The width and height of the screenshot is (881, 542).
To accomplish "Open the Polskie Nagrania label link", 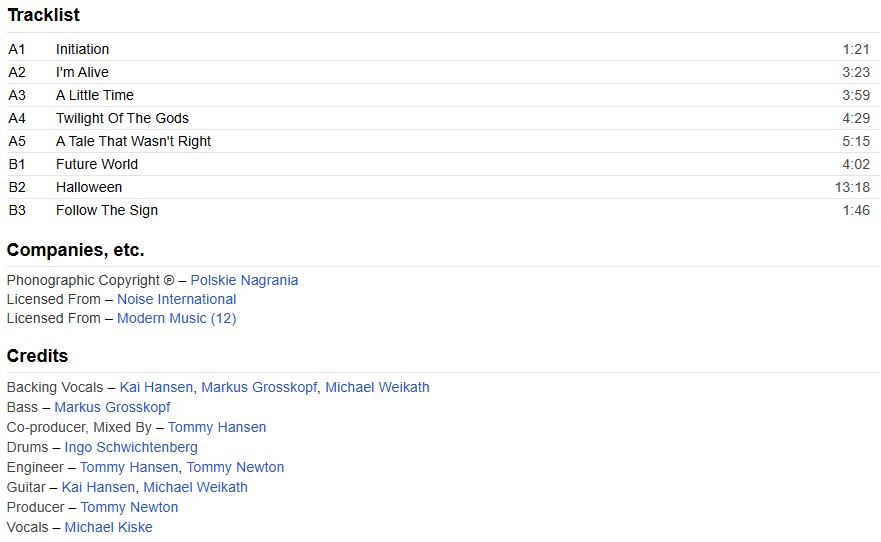I will pos(244,280).
